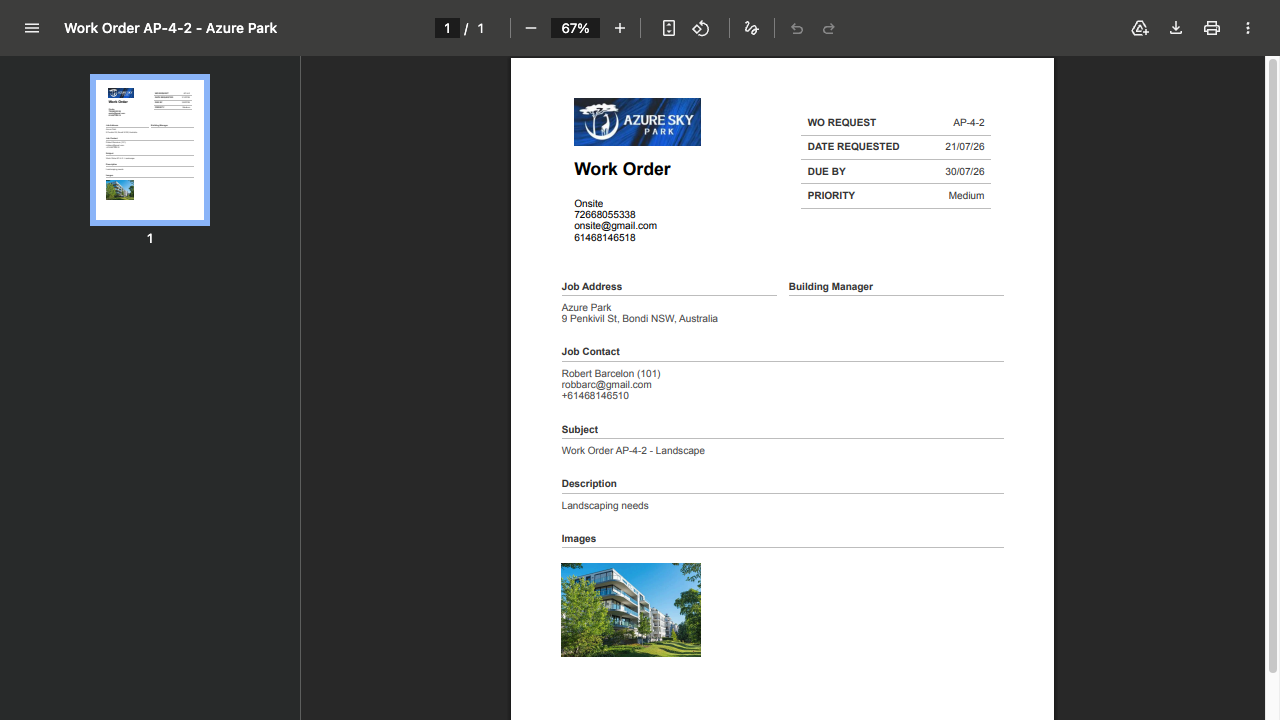Click the 'Subject' section label

tap(580, 430)
